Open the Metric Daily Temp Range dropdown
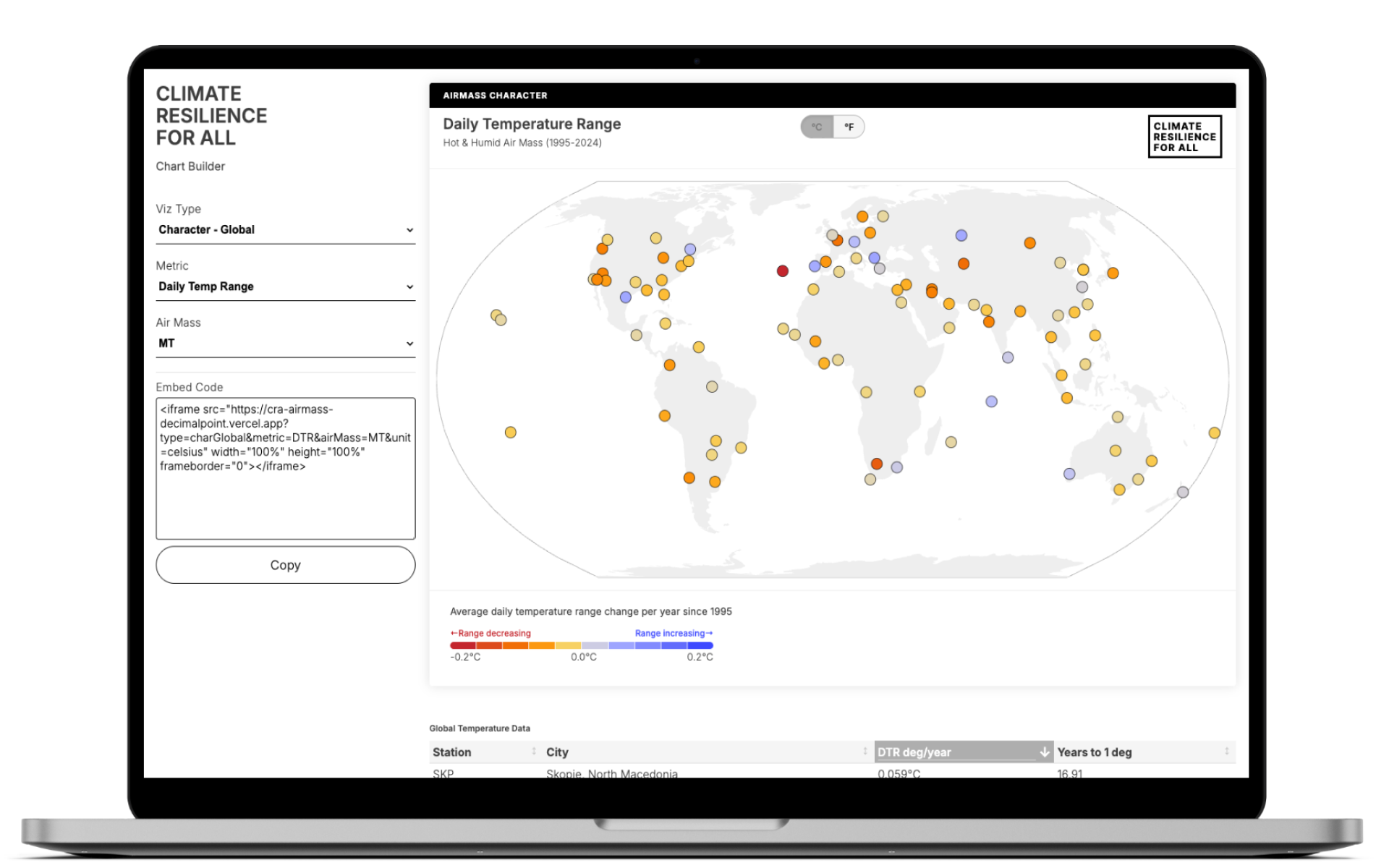The image size is (1389, 868). pos(285,286)
